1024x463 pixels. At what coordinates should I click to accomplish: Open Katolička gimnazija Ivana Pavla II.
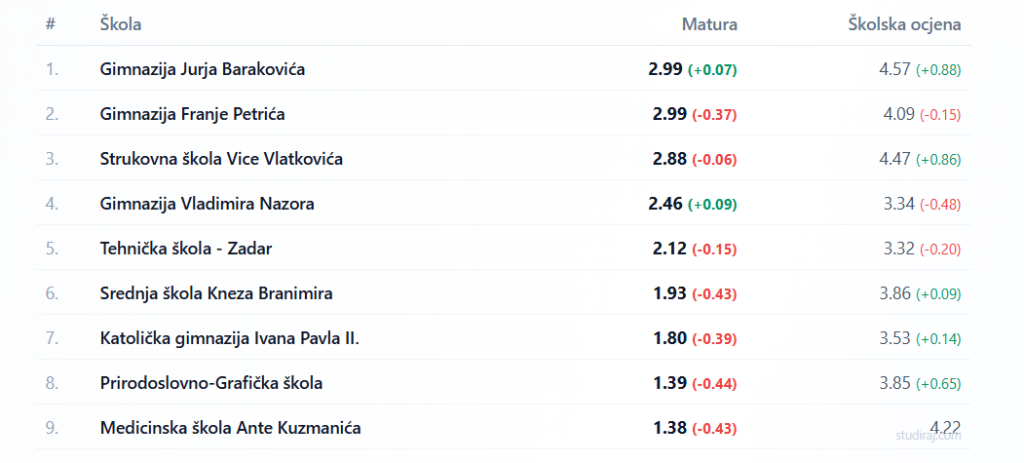229,339
